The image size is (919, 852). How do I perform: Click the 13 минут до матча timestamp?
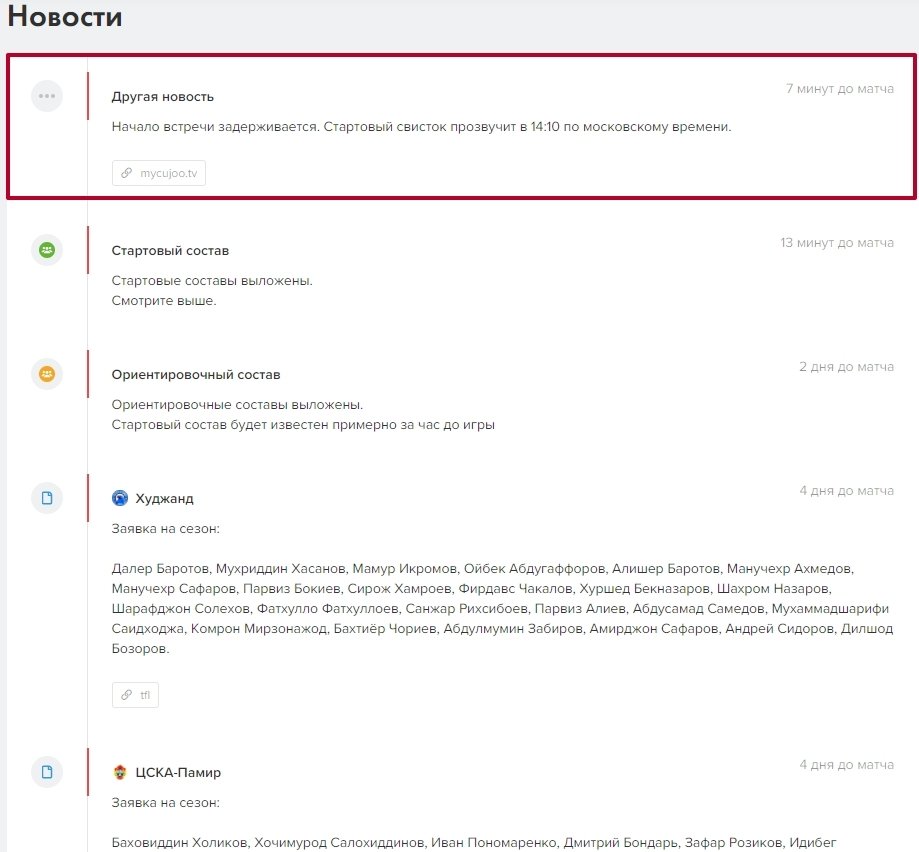tap(836, 243)
